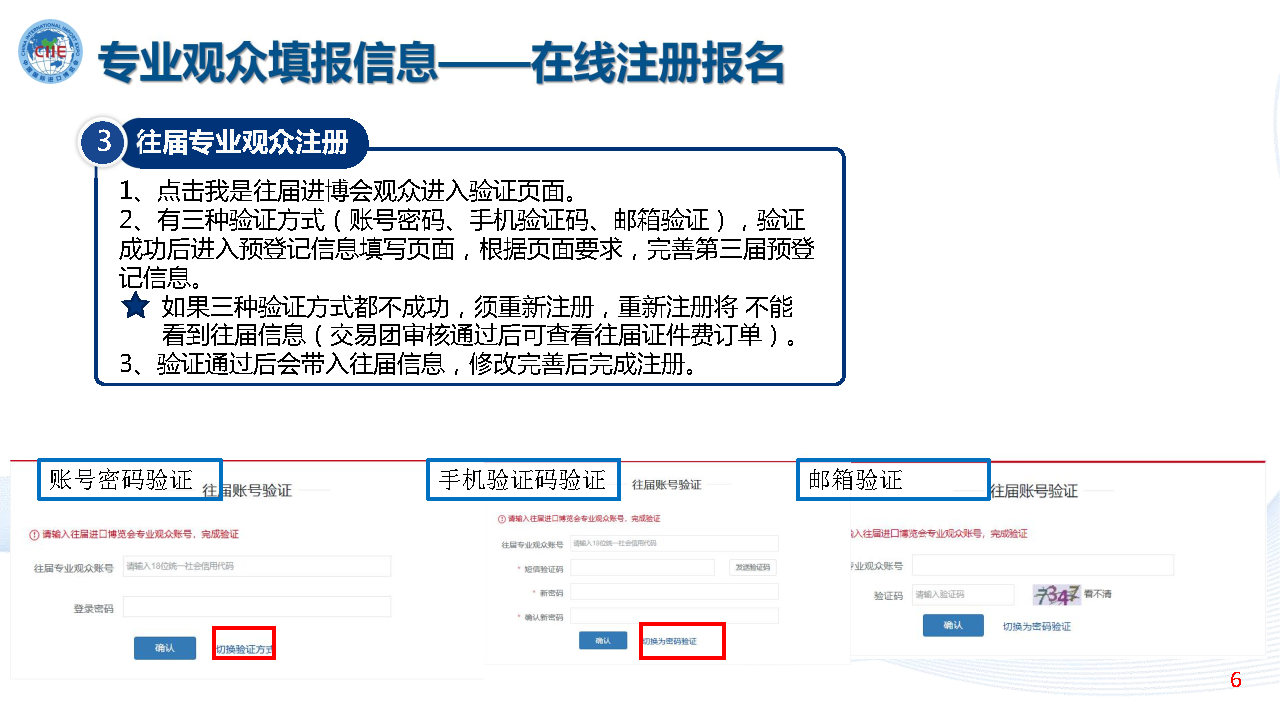The image size is (1280, 720).
Task: Click 往届账号验证 heading in the phone code verification panel
Action: click(667, 484)
